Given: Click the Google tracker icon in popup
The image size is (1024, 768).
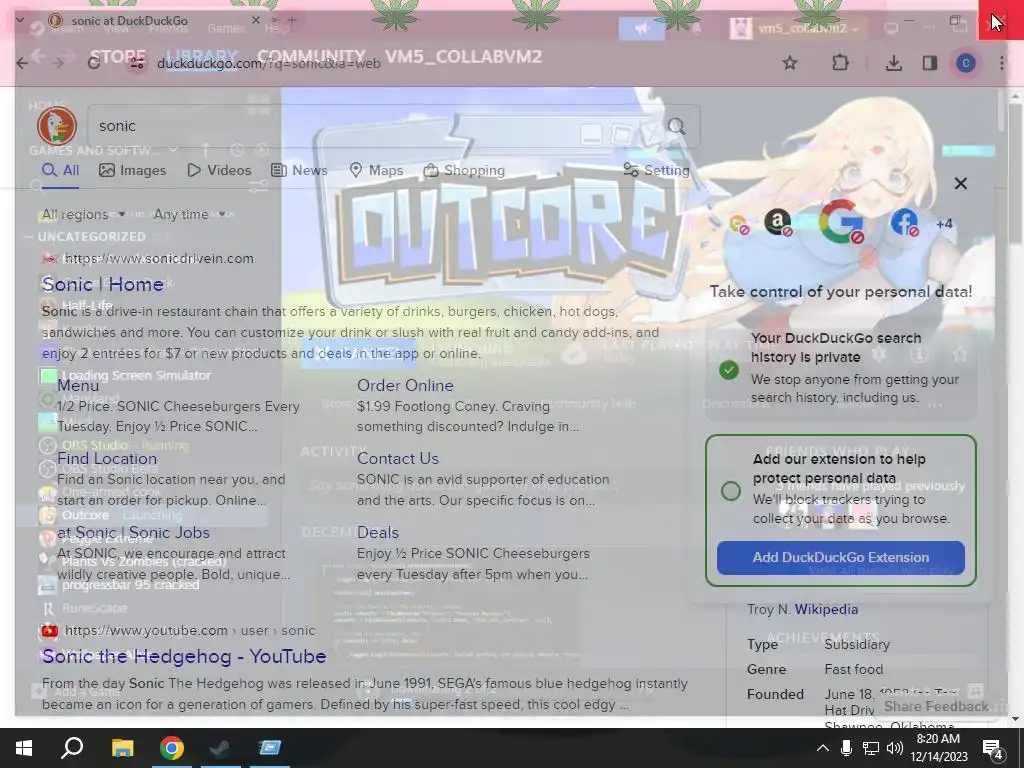Looking at the screenshot, I should coord(841,221).
